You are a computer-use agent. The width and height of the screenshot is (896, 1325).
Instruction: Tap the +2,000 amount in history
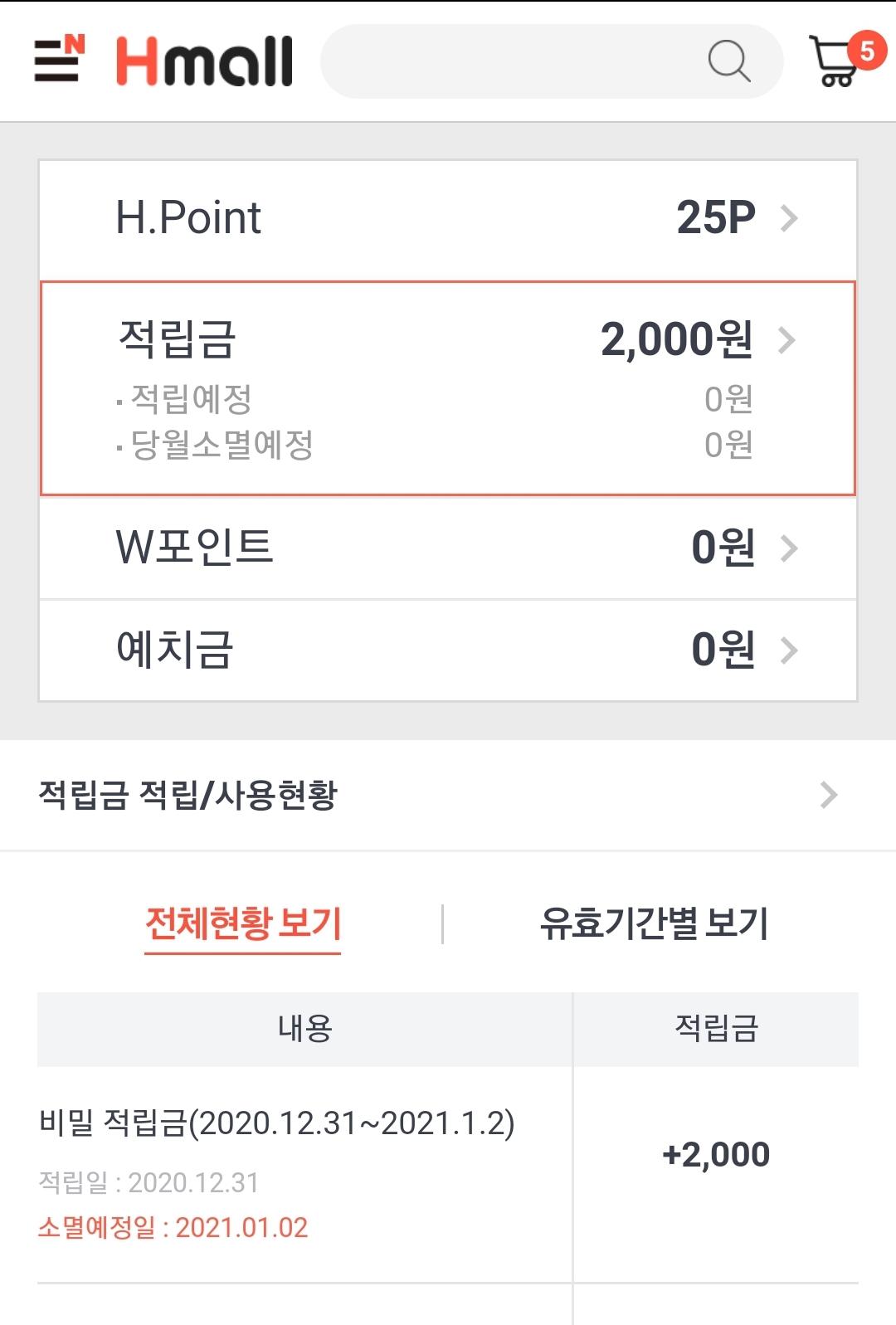(x=716, y=1154)
